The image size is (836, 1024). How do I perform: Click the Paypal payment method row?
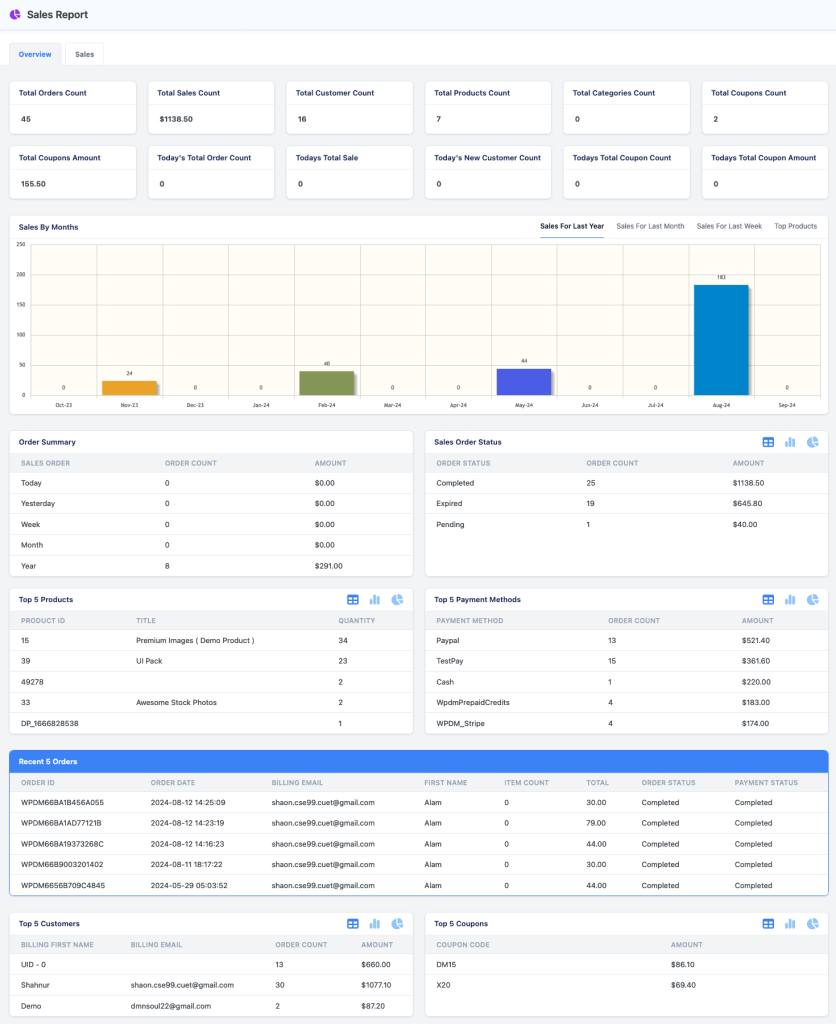coord(626,641)
